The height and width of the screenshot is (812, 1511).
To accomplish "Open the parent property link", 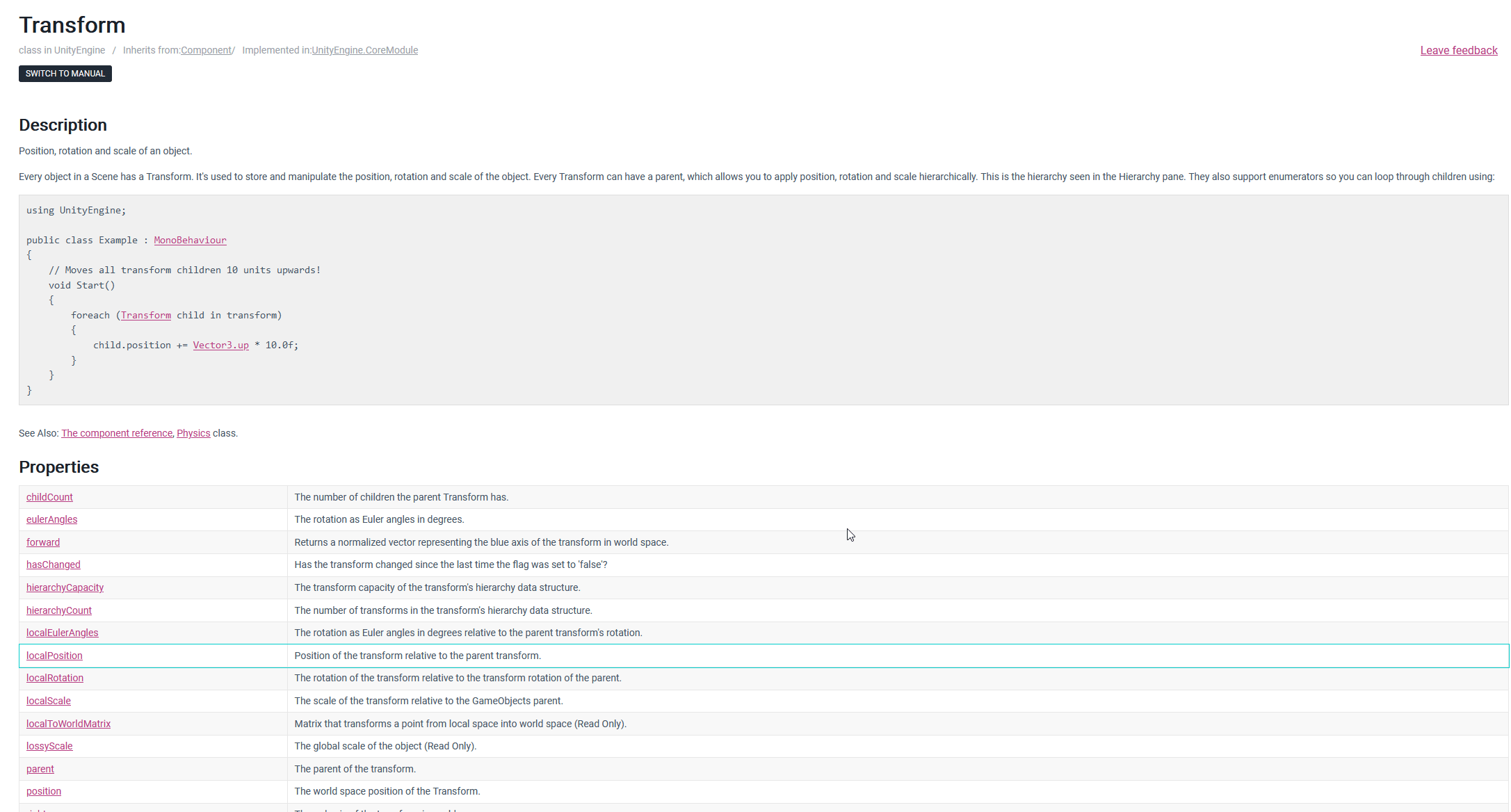I will coord(40,769).
